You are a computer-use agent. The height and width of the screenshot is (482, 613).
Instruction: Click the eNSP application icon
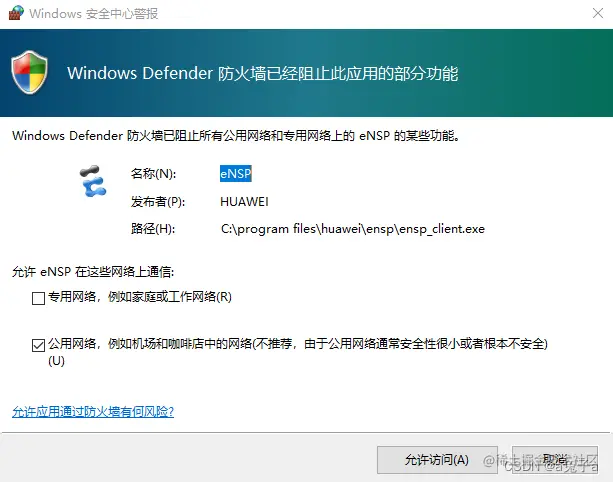click(x=93, y=181)
